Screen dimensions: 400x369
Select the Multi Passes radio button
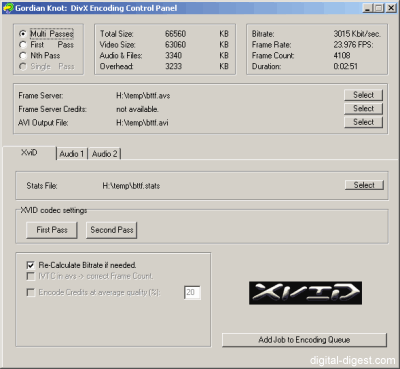click(23, 34)
